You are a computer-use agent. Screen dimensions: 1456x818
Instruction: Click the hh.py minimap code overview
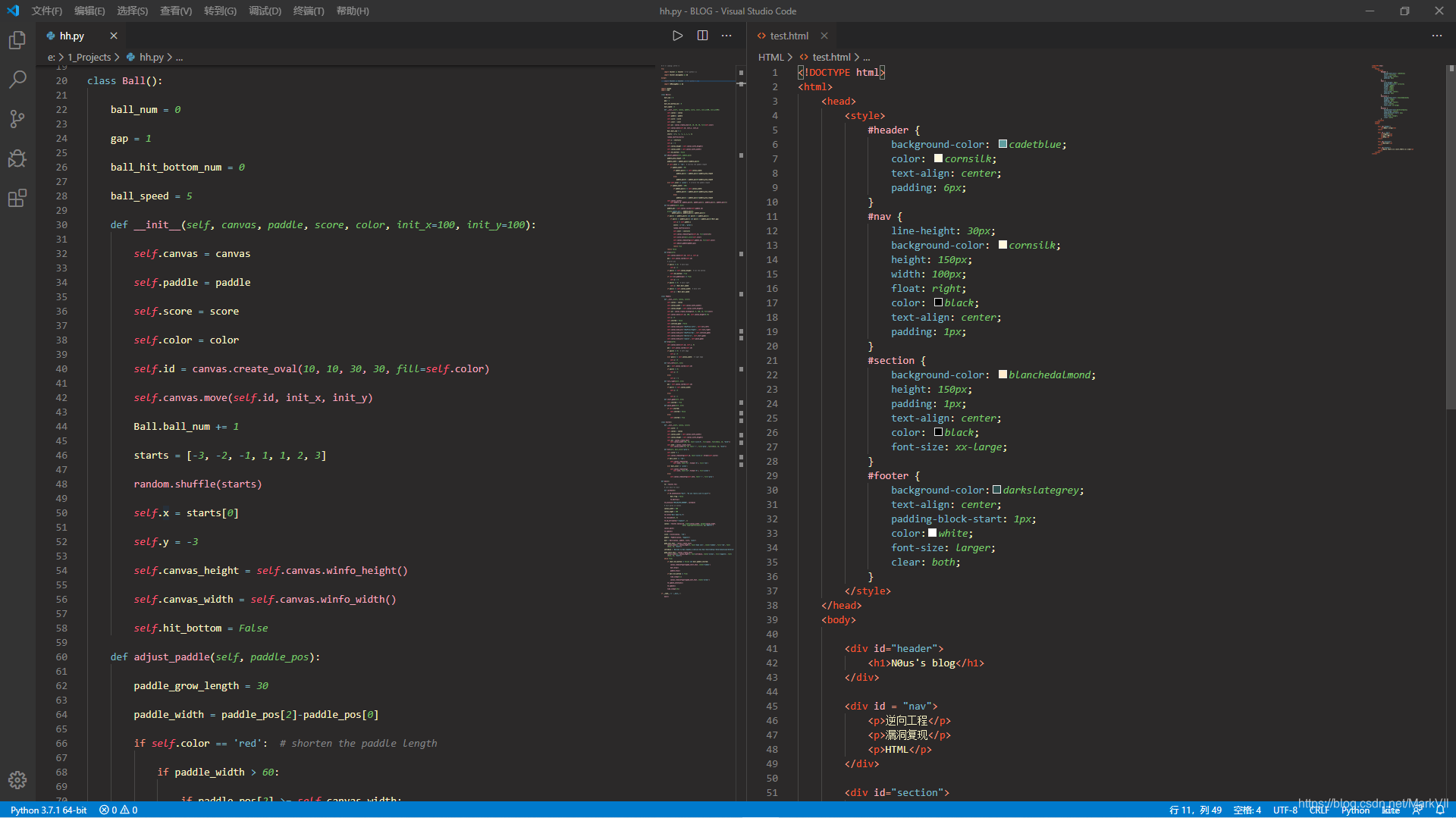[698, 331]
